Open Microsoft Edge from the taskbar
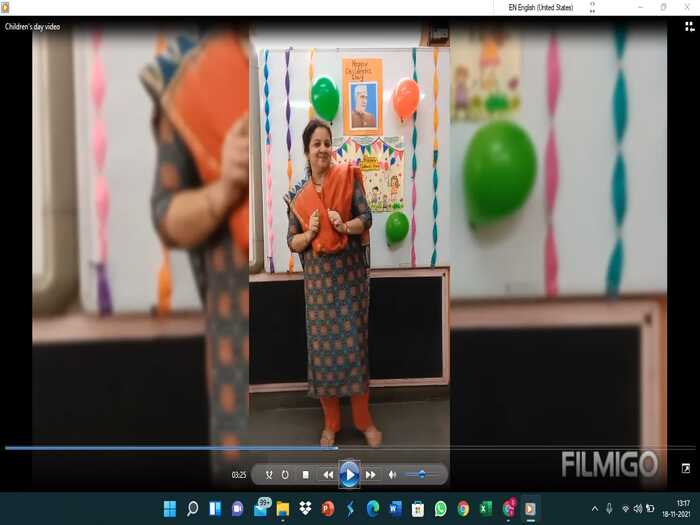 pos(373,508)
